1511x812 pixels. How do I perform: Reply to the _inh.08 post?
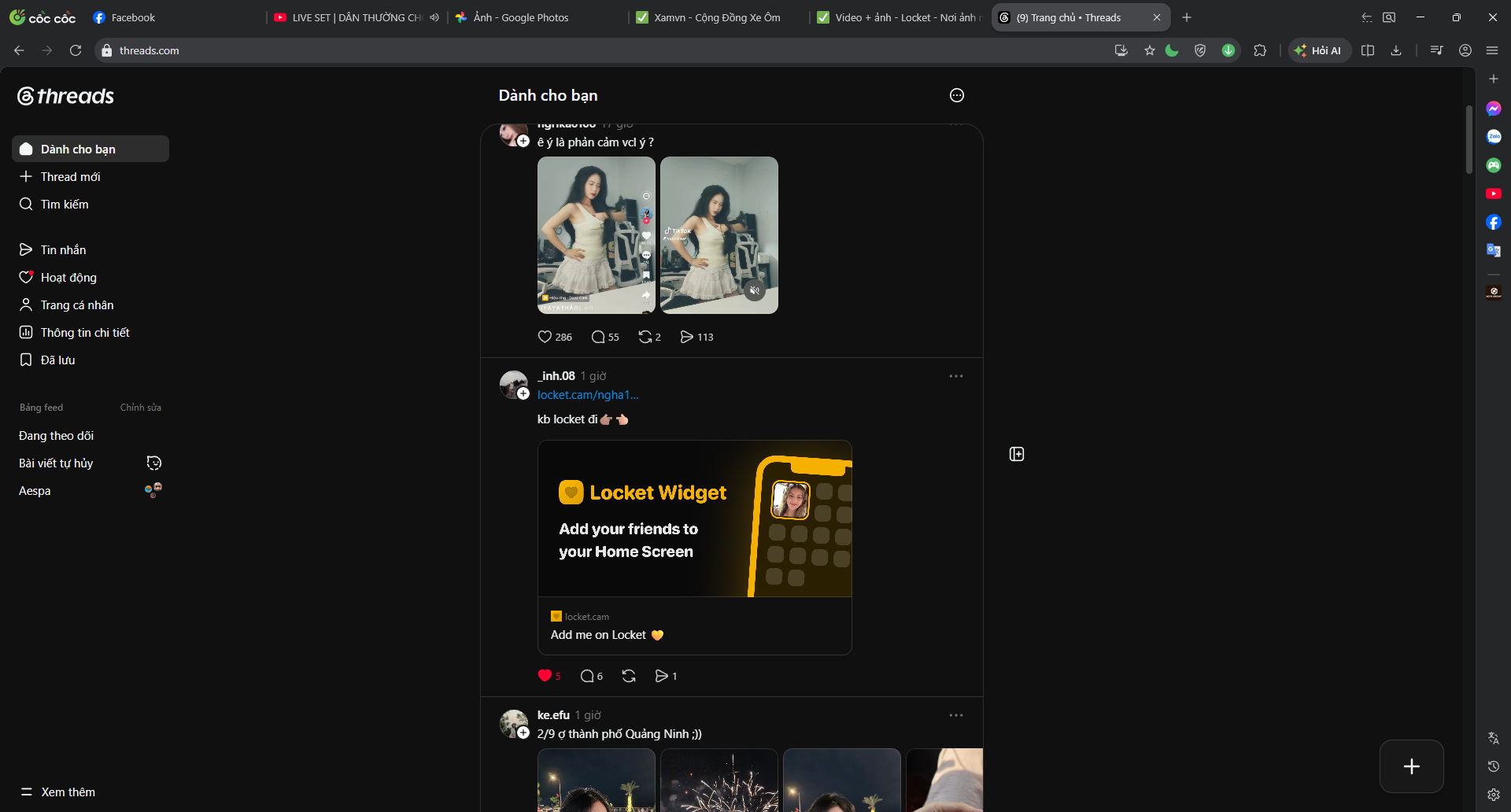point(591,676)
